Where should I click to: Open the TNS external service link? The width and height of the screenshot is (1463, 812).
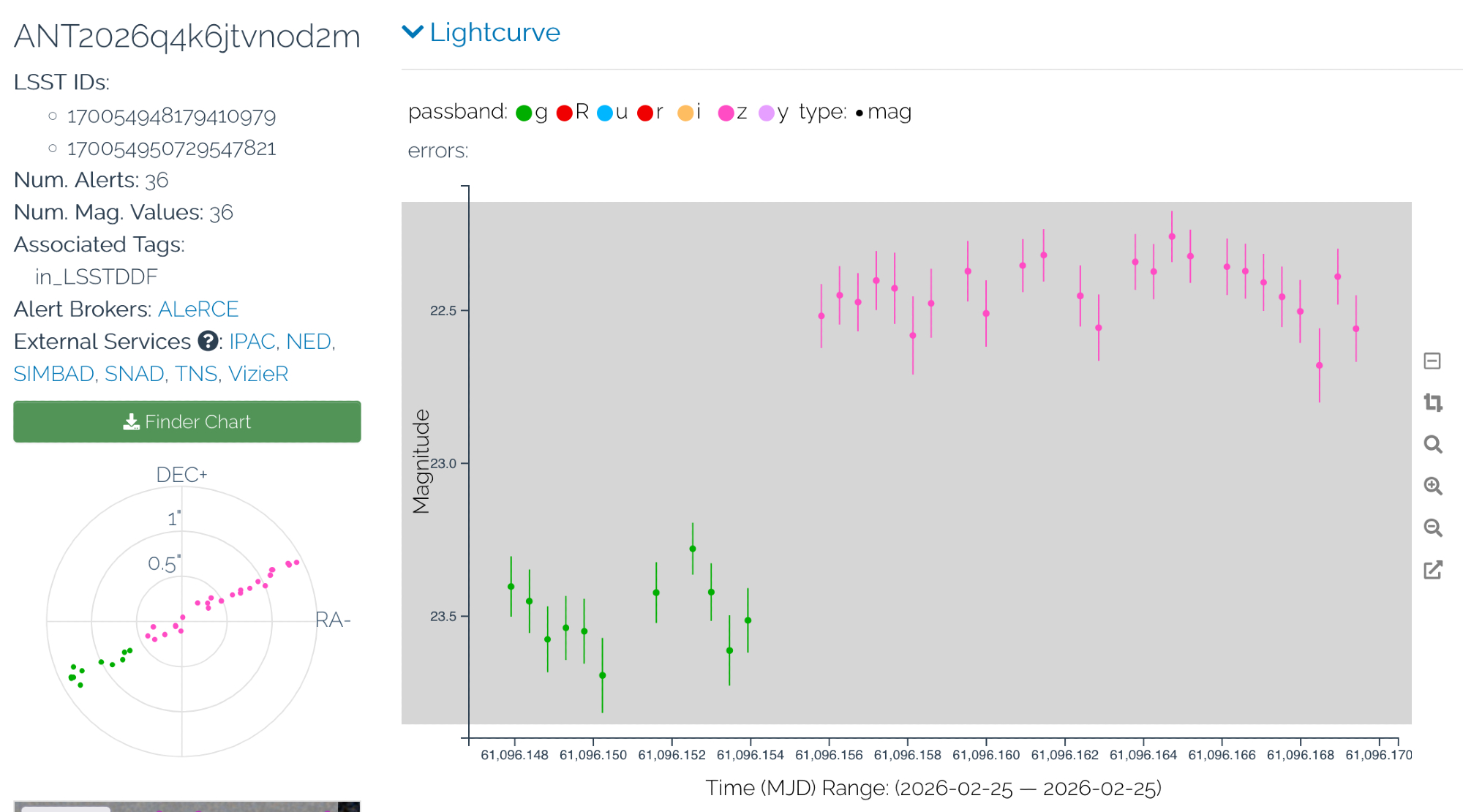[x=196, y=374]
